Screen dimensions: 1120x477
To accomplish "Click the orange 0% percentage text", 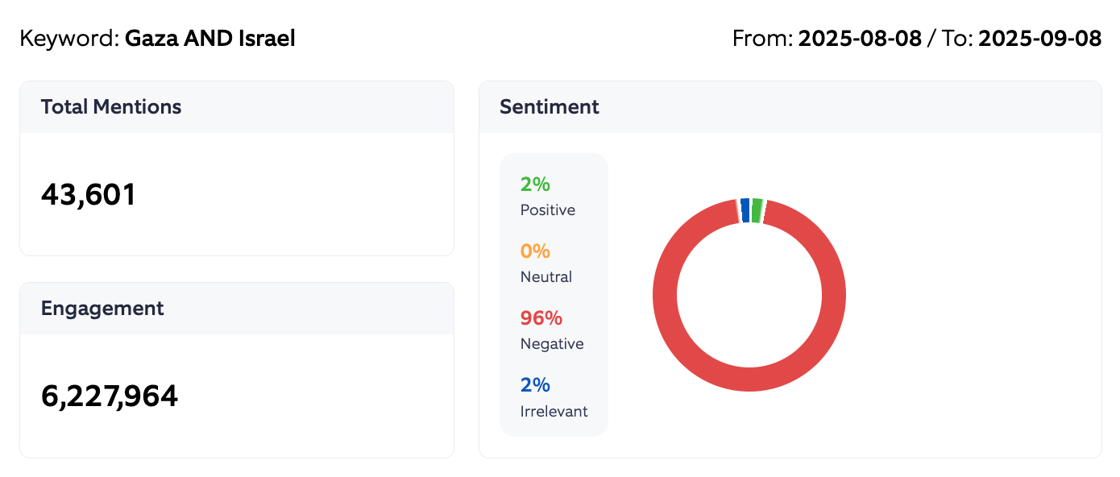I will coord(535,251).
